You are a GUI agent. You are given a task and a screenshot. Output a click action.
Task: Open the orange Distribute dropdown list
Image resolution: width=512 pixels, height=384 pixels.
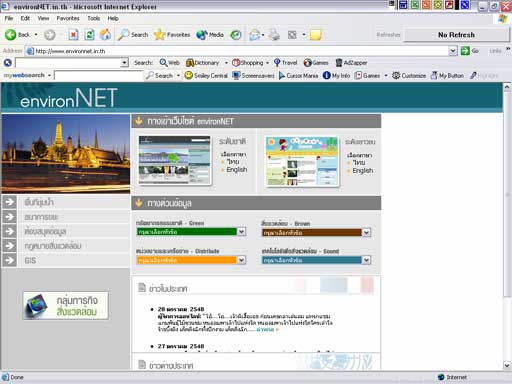pyautogui.click(x=191, y=260)
